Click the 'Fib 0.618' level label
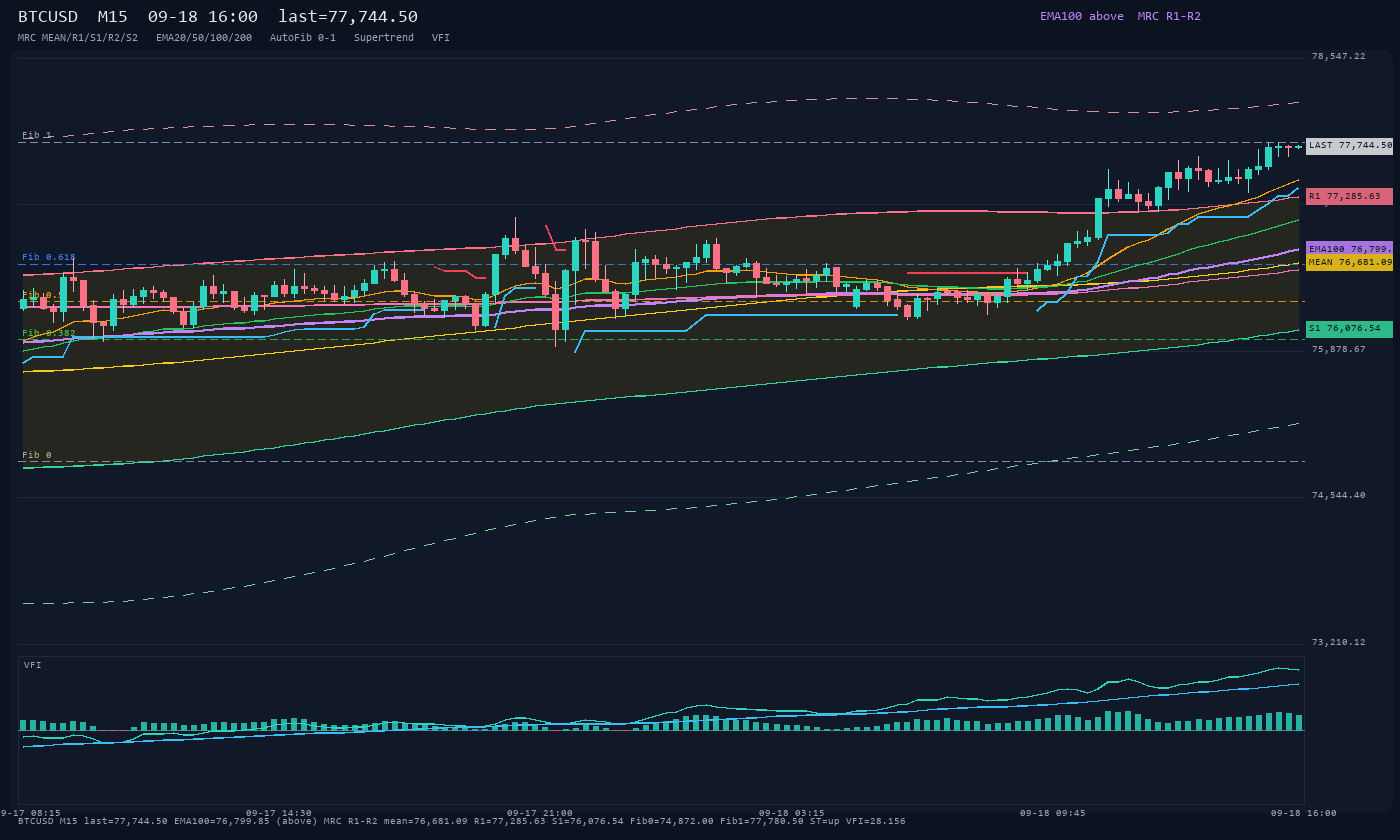 pos(49,257)
